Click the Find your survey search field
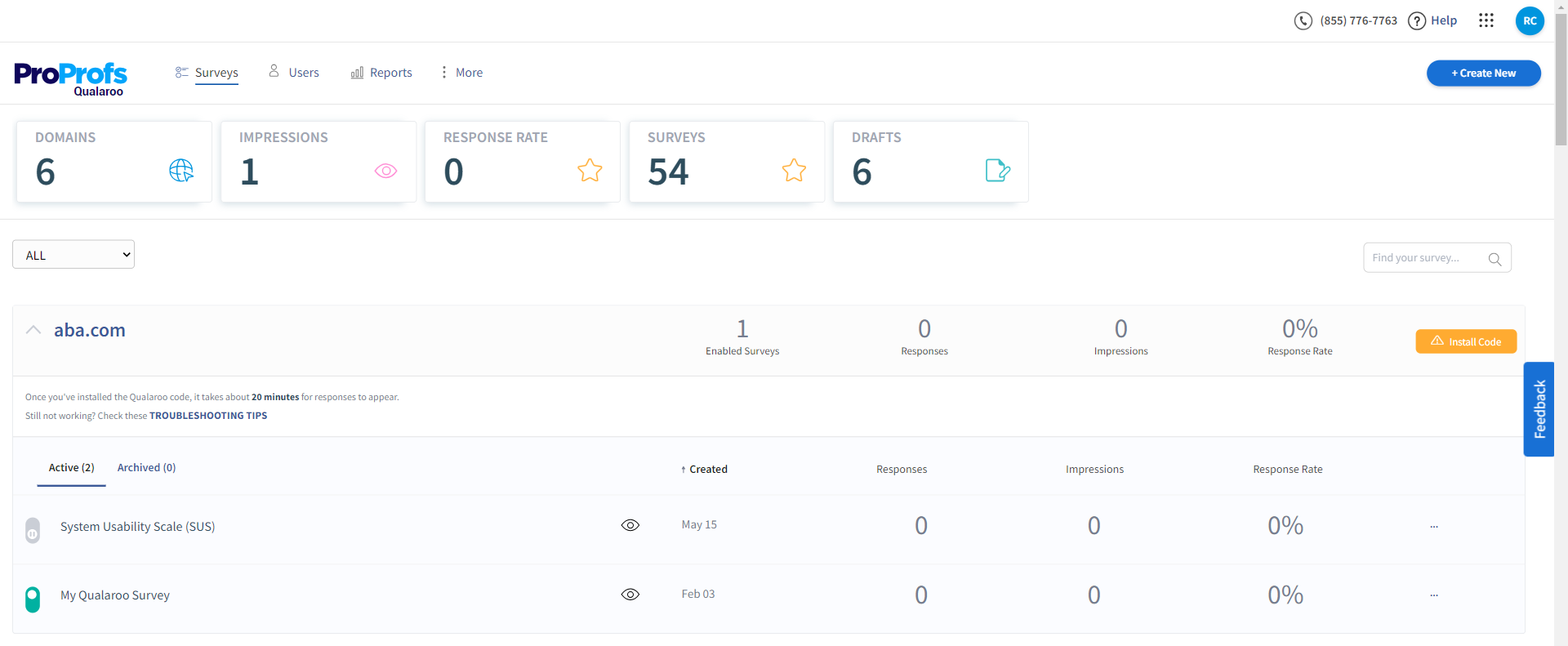 1425,258
